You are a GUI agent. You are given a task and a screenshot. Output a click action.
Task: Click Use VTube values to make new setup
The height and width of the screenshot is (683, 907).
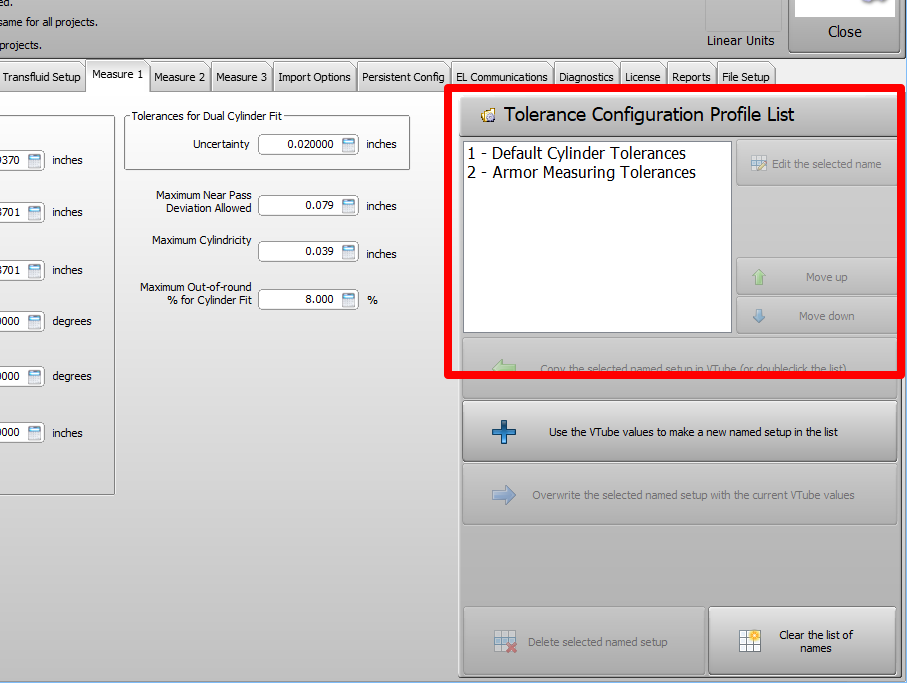(679, 432)
